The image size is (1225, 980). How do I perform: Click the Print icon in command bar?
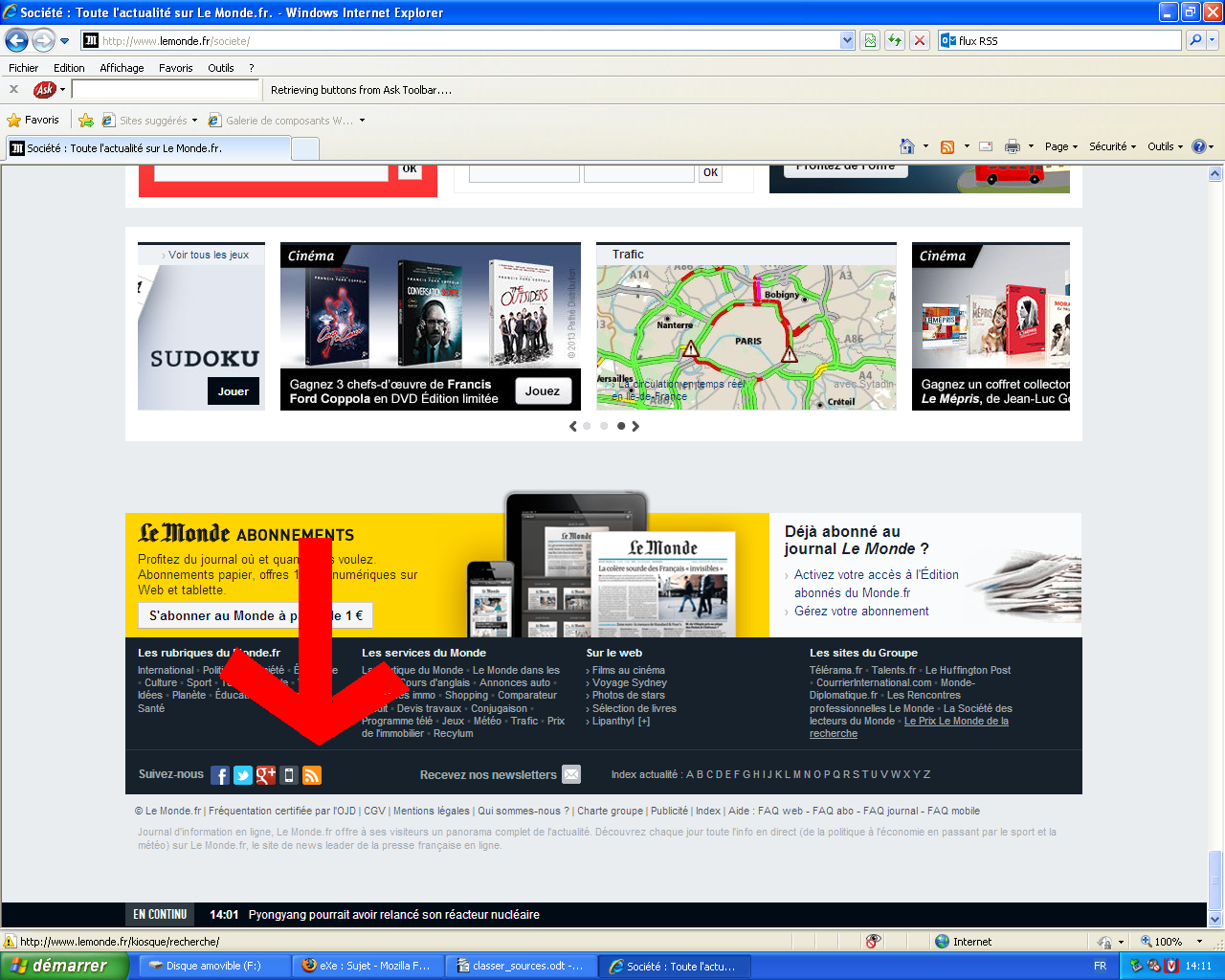coord(1013,146)
